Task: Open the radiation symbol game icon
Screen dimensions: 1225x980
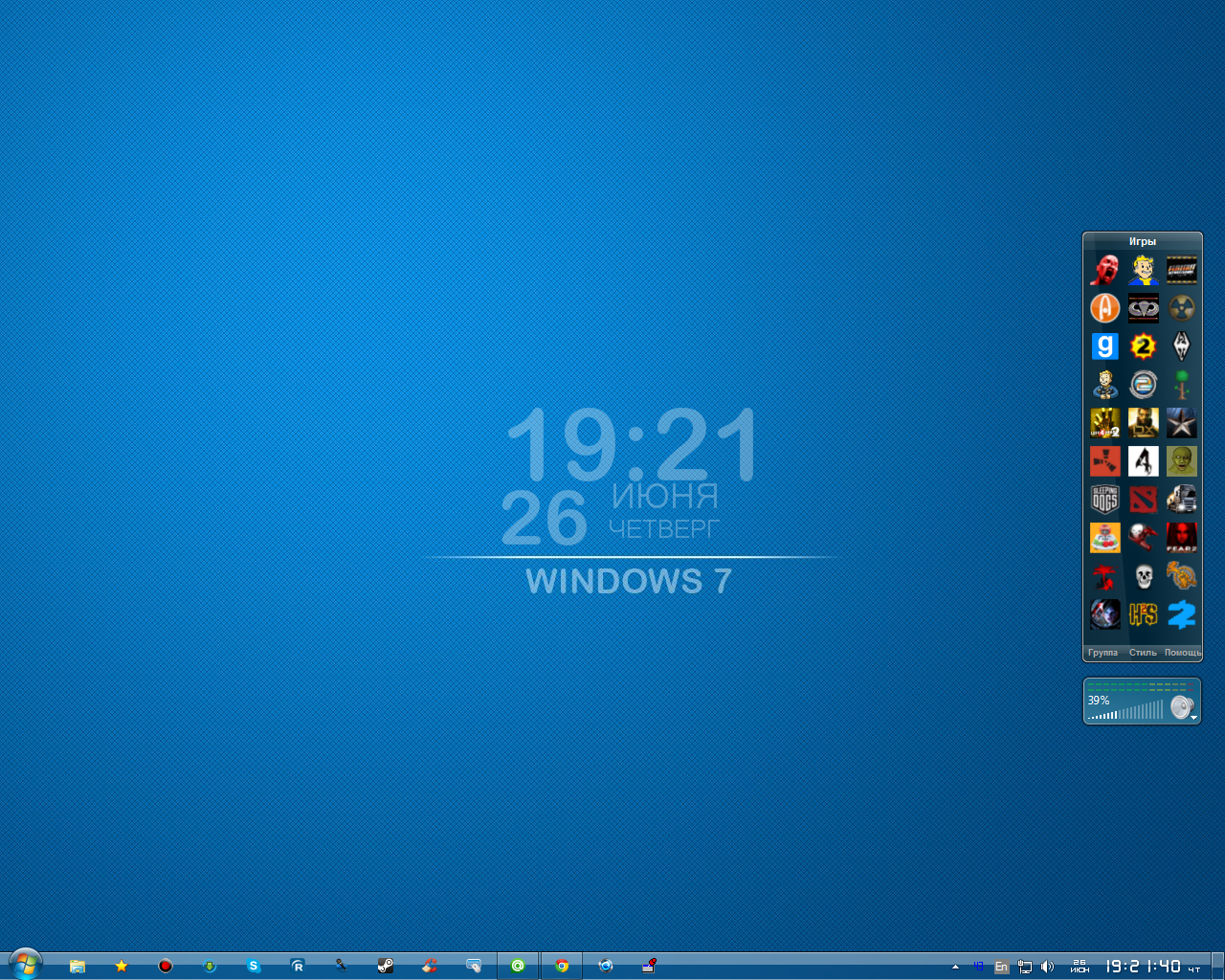Action: (1182, 308)
